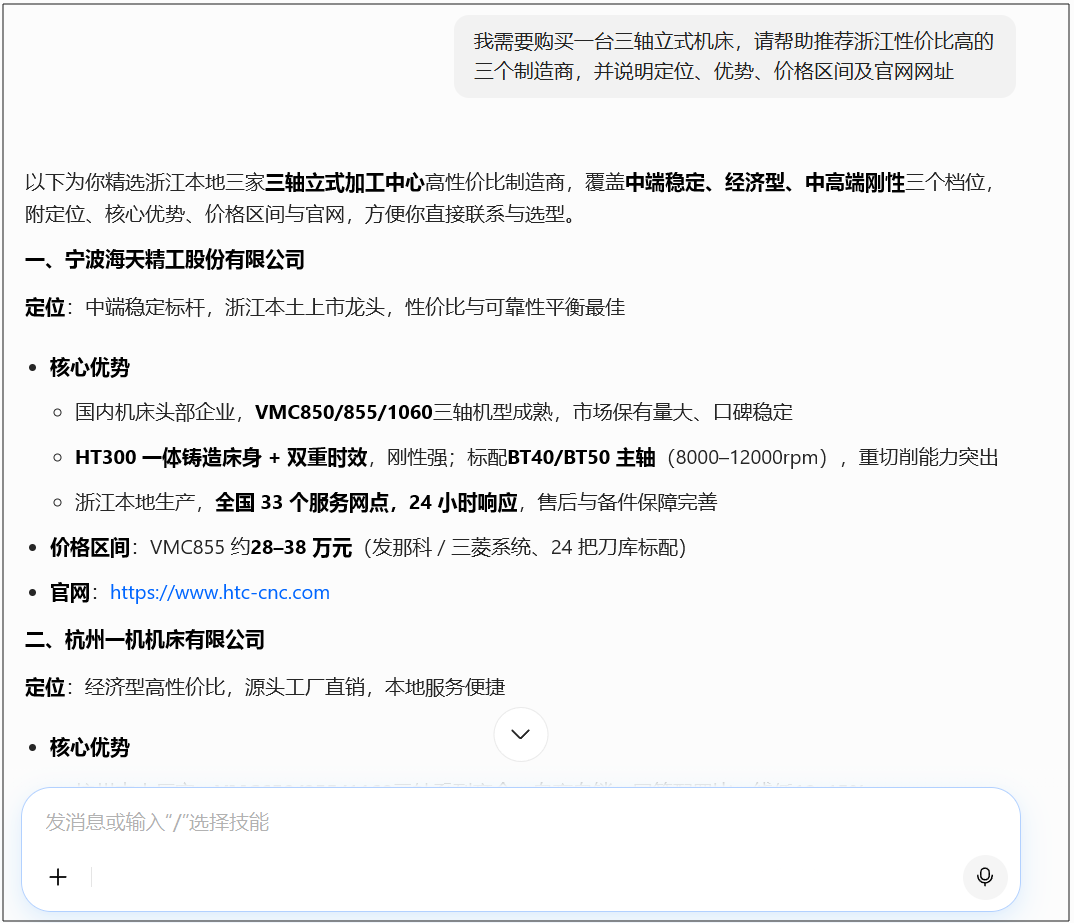Click the text 全国 33 个服务网点
The image size is (1074, 923).
[x=301, y=503]
